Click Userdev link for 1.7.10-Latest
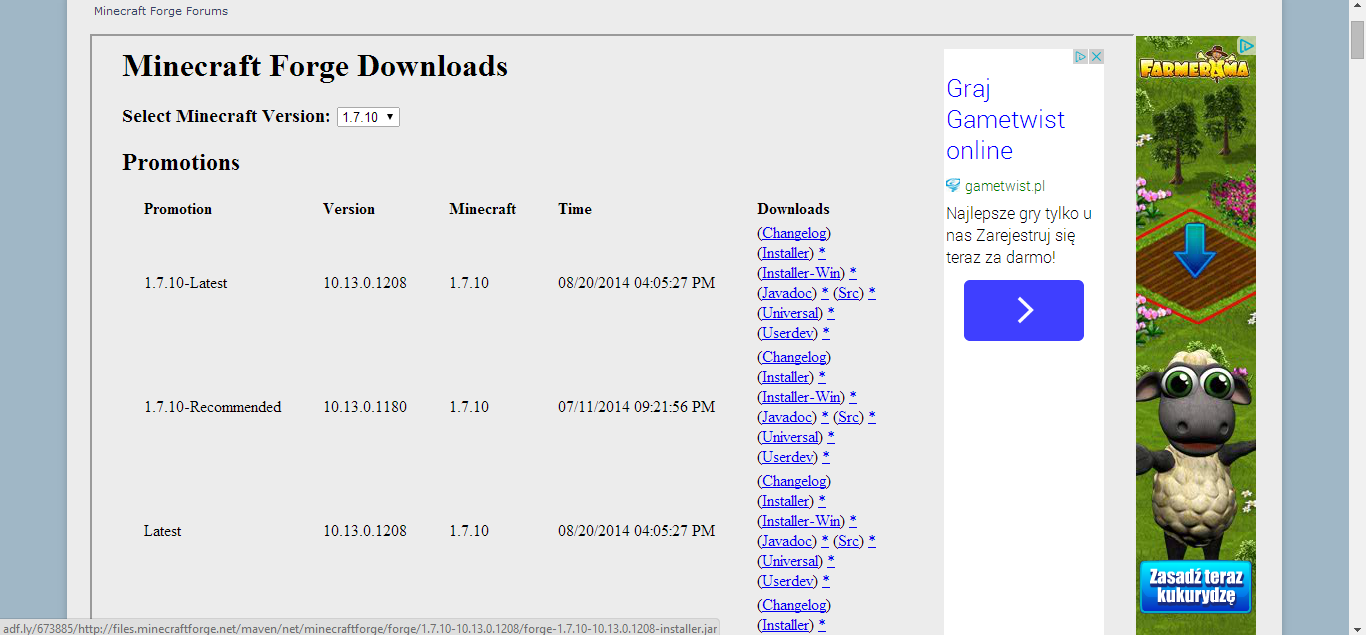Viewport: 1366px width, 635px height. 787,333
